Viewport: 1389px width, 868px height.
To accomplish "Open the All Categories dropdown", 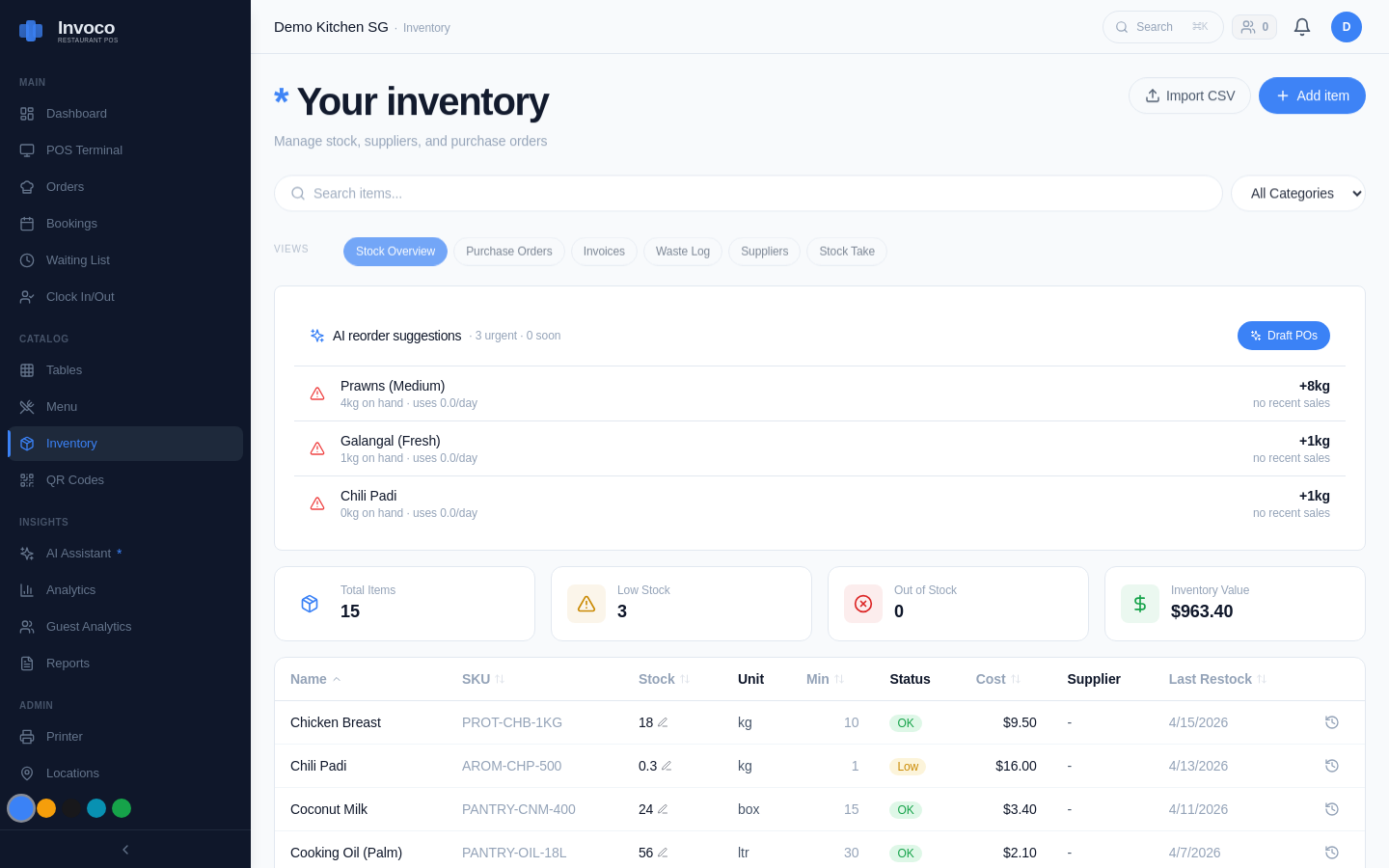I will [1297, 193].
